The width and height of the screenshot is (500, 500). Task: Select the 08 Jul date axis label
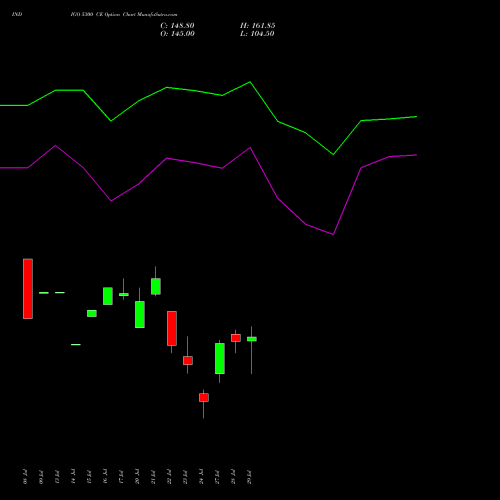tap(25, 477)
